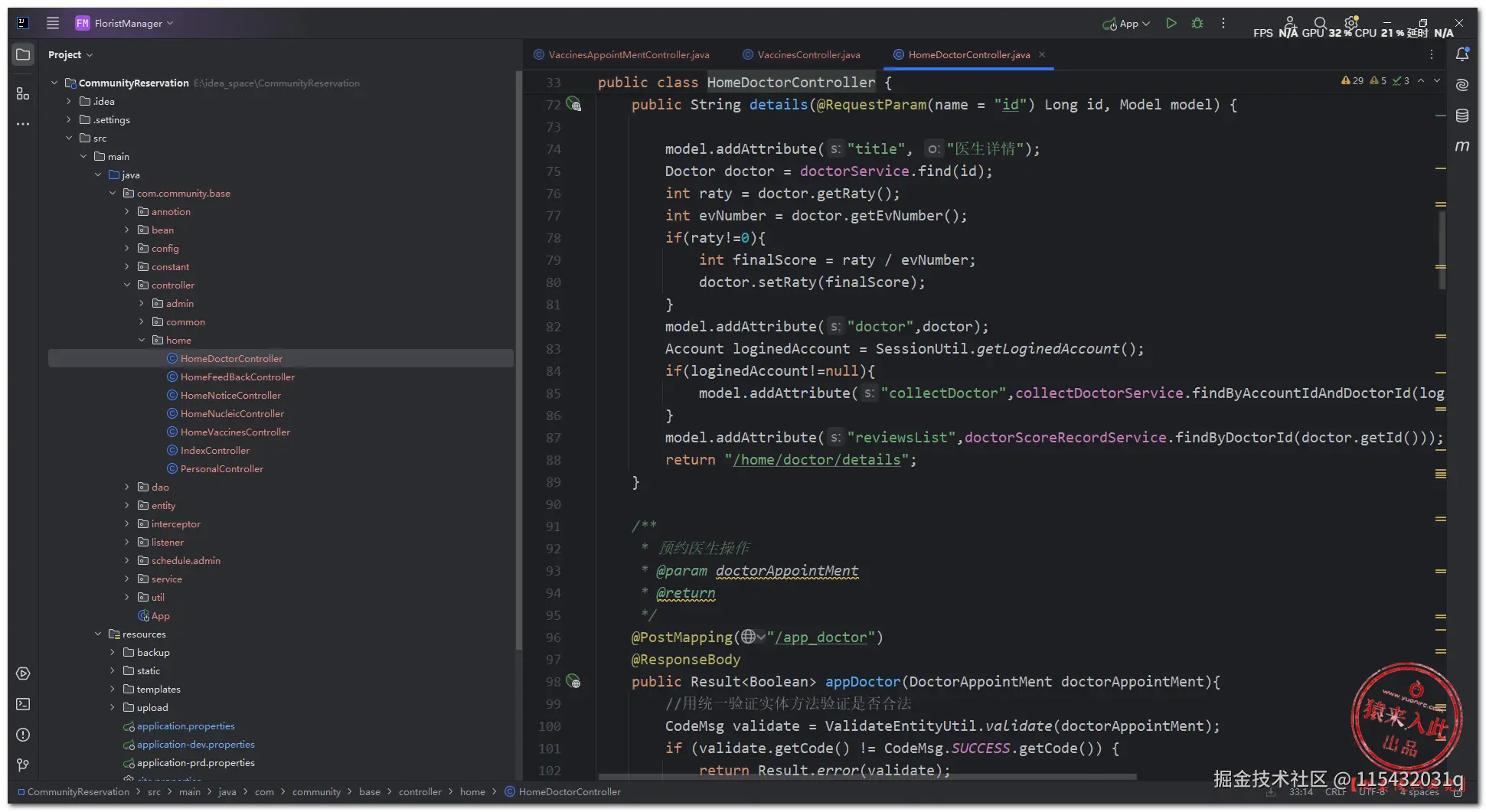
Task: Open App run configuration dropdown
Action: (x=1126, y=24)
